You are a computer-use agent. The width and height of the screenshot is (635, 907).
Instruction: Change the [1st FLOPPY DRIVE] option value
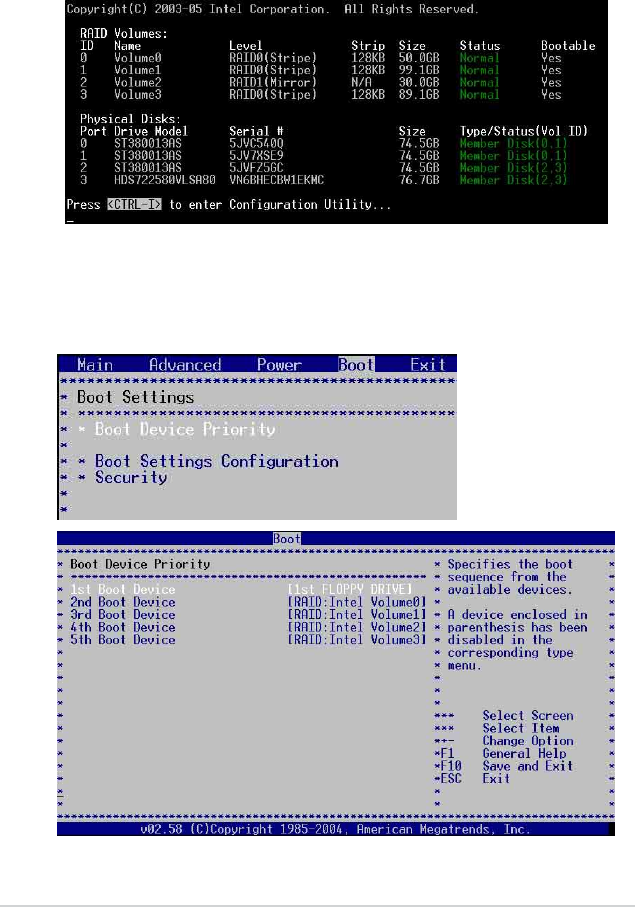click(350, 589)
